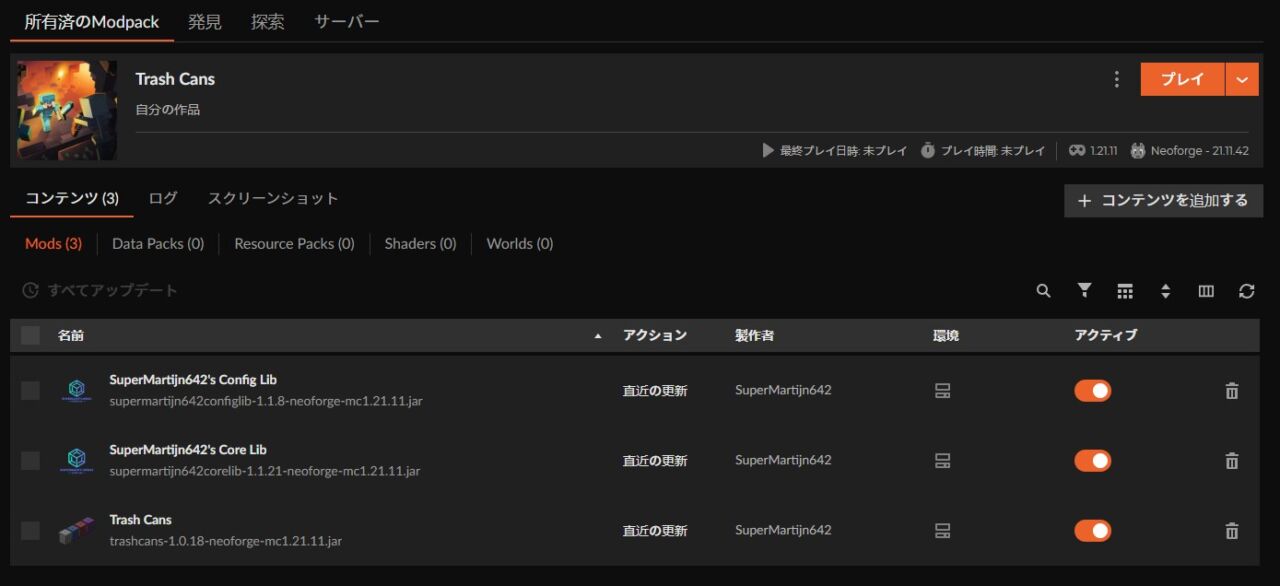This screenshot has width=1280, height=586.
Task: Click author SuperMartijn642 in the trashcans-1.0.18 jar row
Action: [783, 530]
